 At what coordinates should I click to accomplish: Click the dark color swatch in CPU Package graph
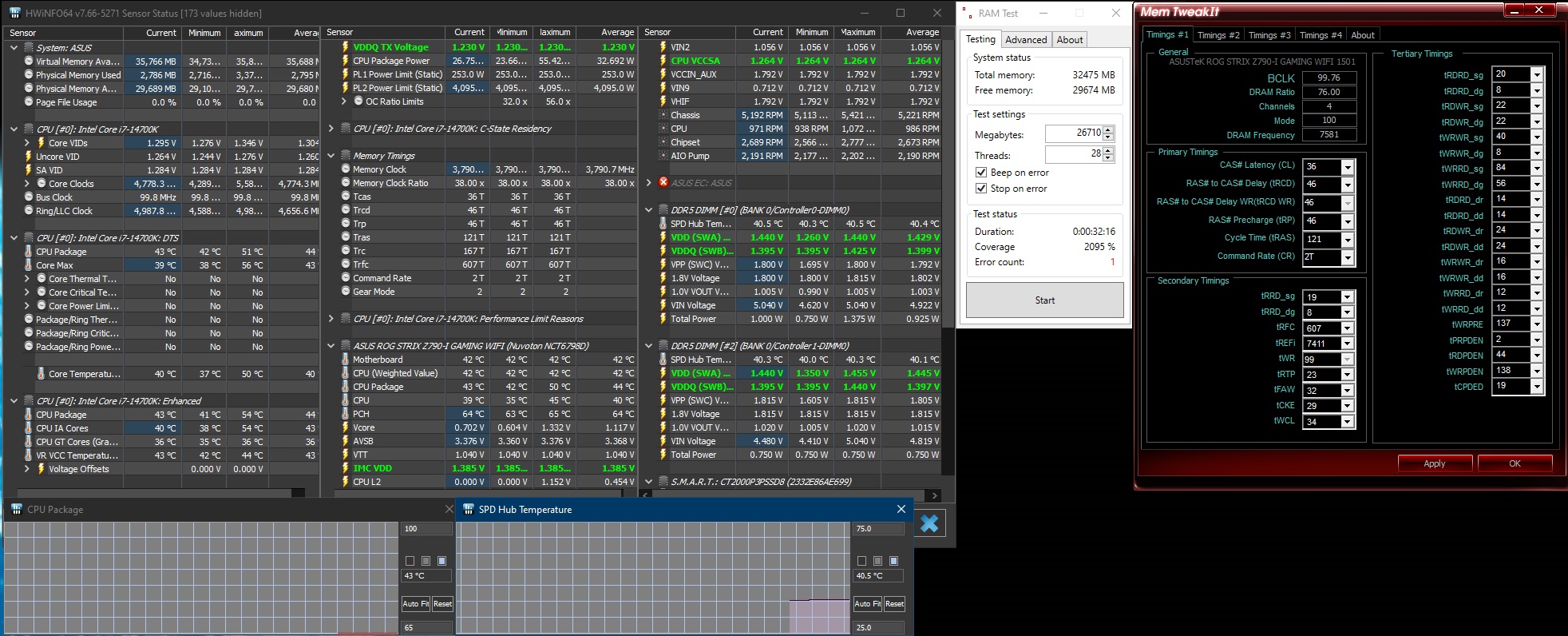tap(410, 561)
